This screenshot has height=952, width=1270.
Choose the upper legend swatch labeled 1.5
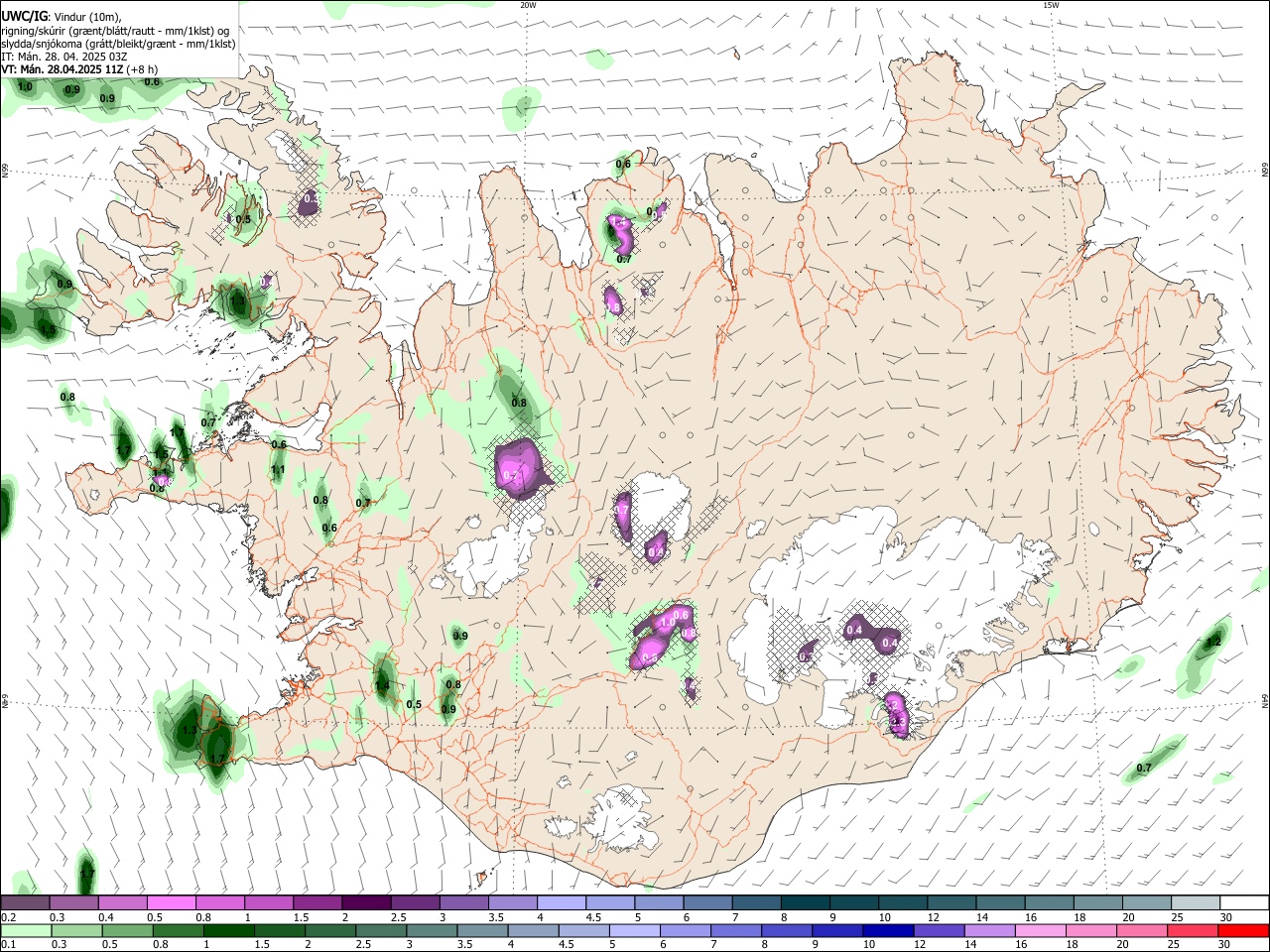pyautogui.click(x=317, y=903)
